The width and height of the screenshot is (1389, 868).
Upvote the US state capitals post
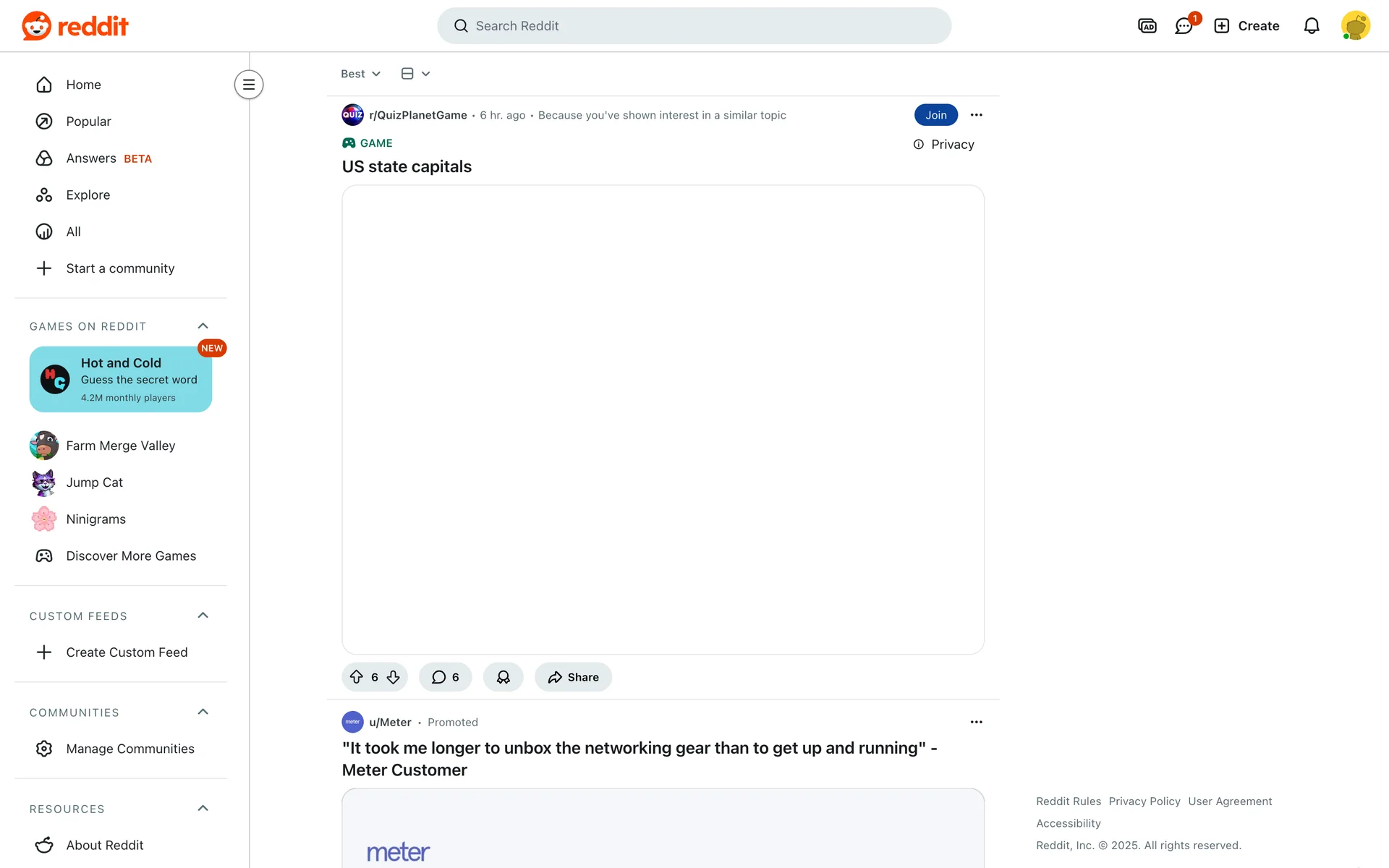357,677
